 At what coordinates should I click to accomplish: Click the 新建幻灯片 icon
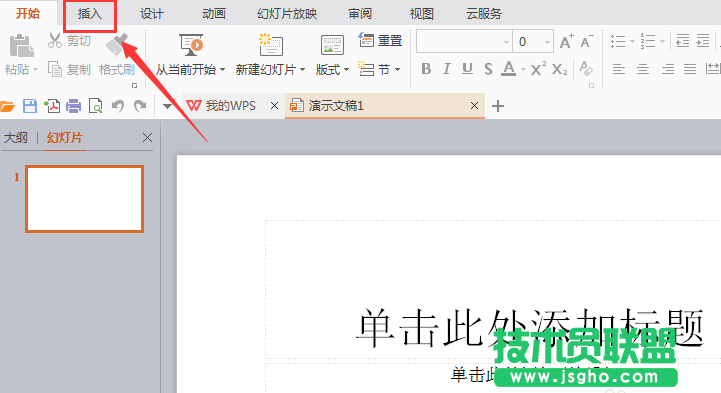270,45
